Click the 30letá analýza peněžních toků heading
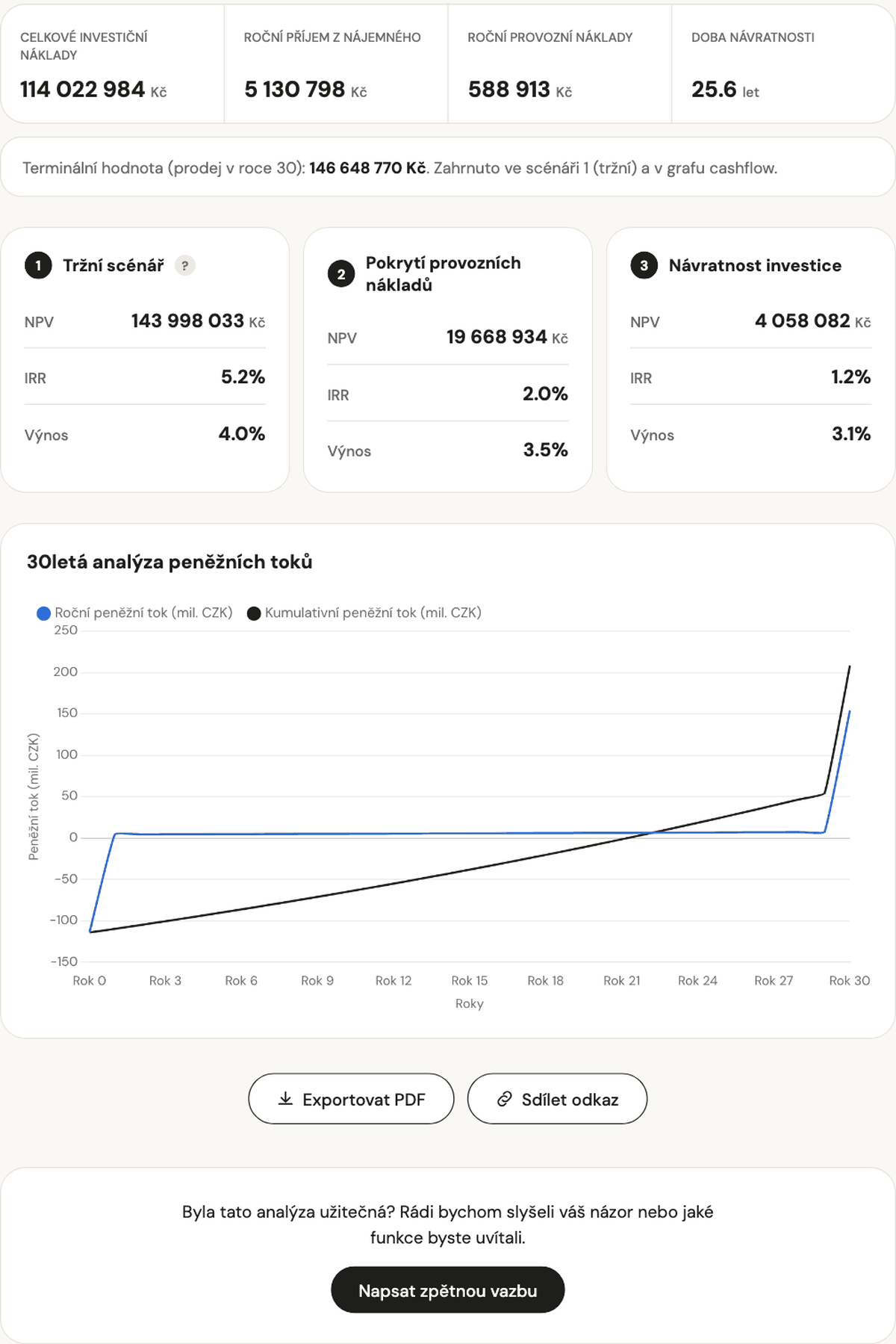 pos(169,562)
